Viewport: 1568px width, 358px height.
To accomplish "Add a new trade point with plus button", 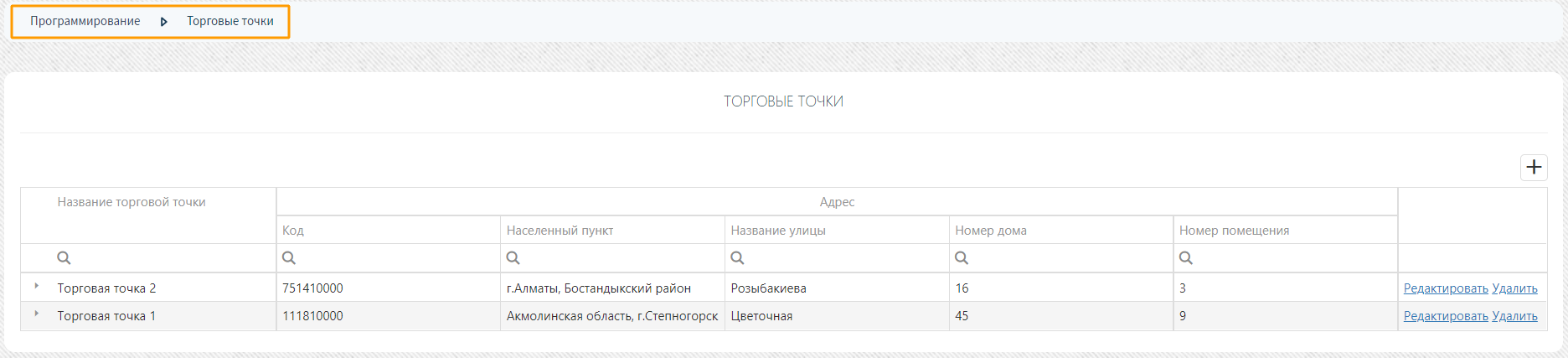I will click(1534, 167).
